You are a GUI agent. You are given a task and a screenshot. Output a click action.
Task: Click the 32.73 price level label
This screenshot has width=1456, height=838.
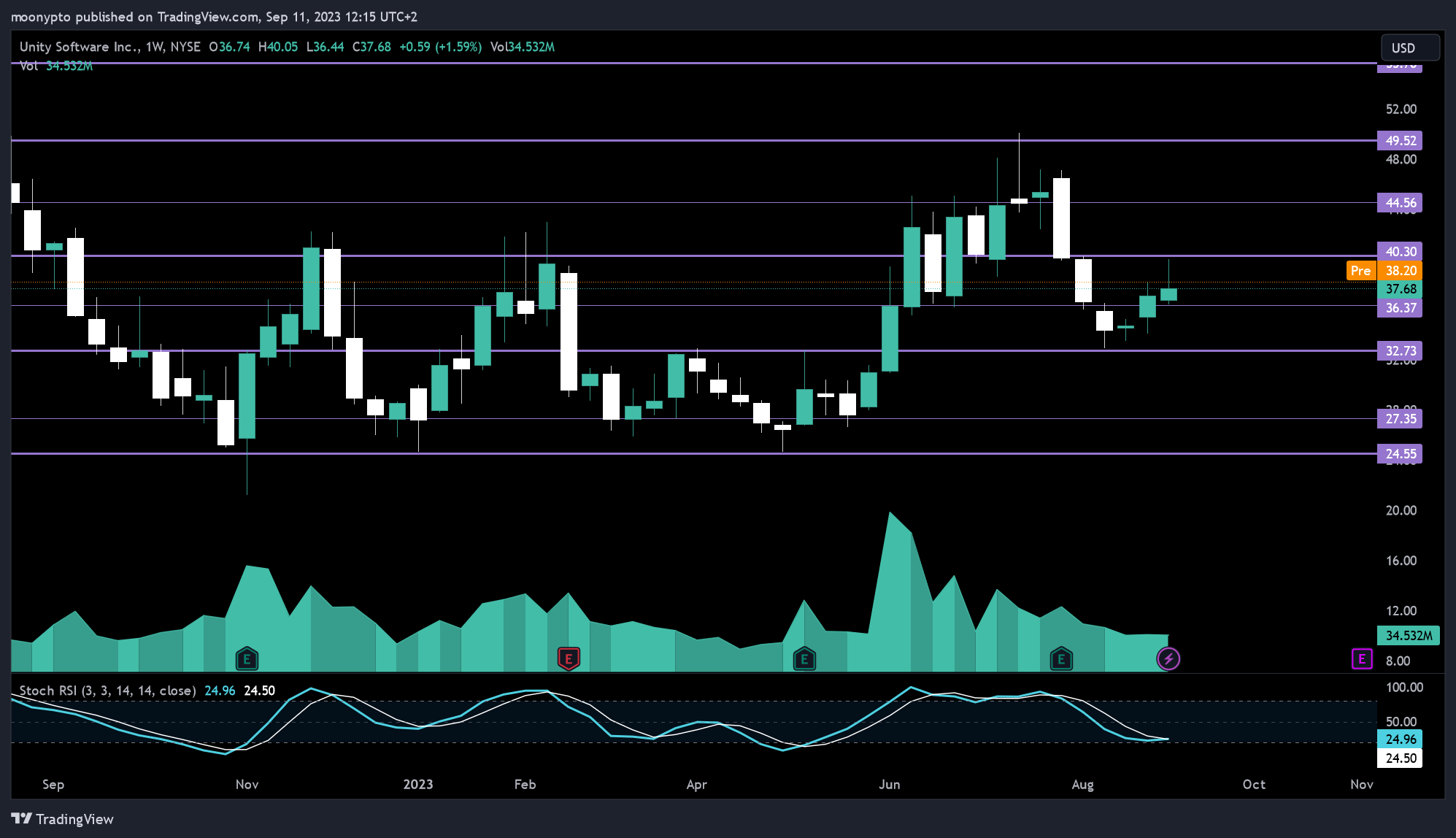pyautogui.click(x=1400, y=351)
